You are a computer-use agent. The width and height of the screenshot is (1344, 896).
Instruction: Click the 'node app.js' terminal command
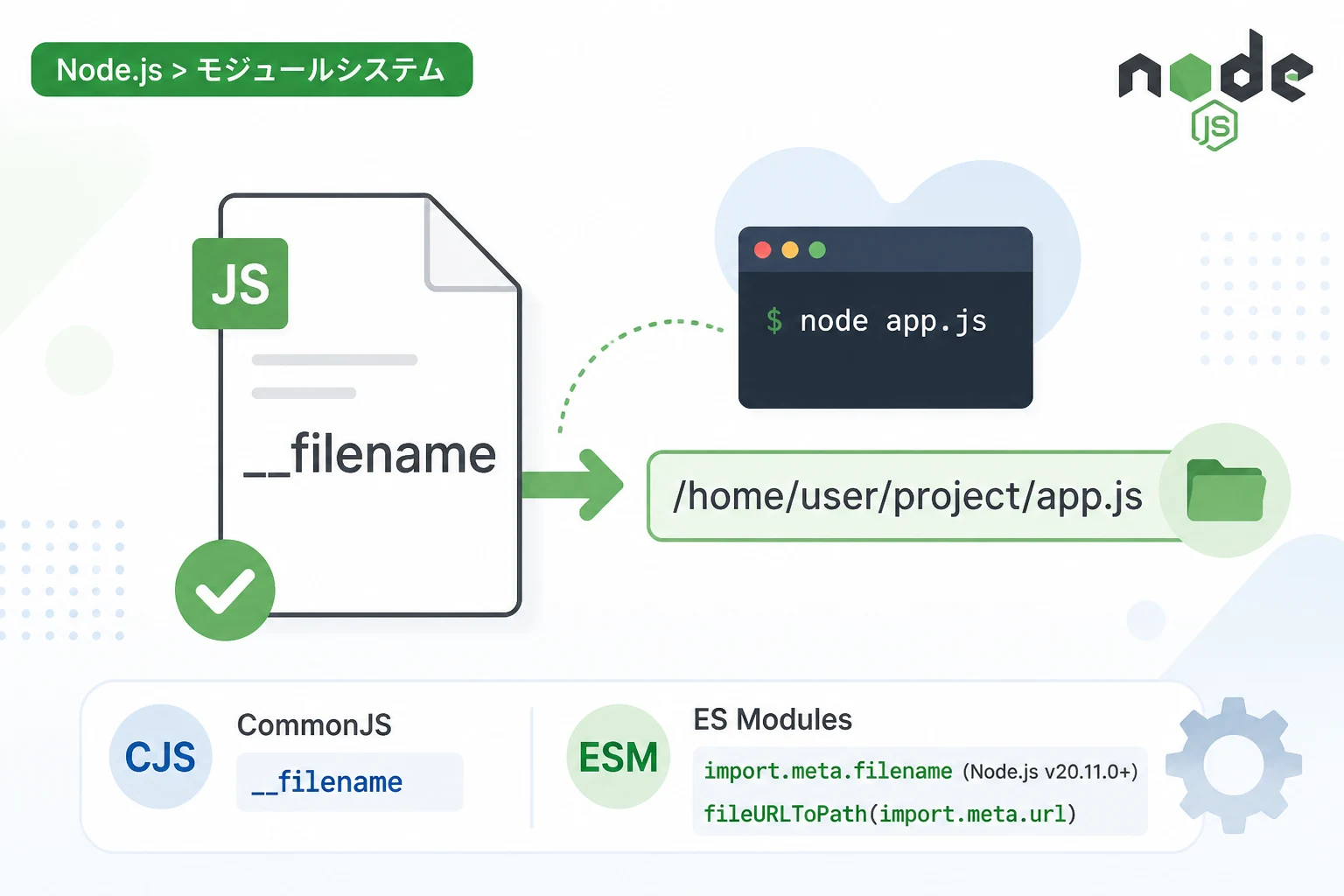point(893,321)
